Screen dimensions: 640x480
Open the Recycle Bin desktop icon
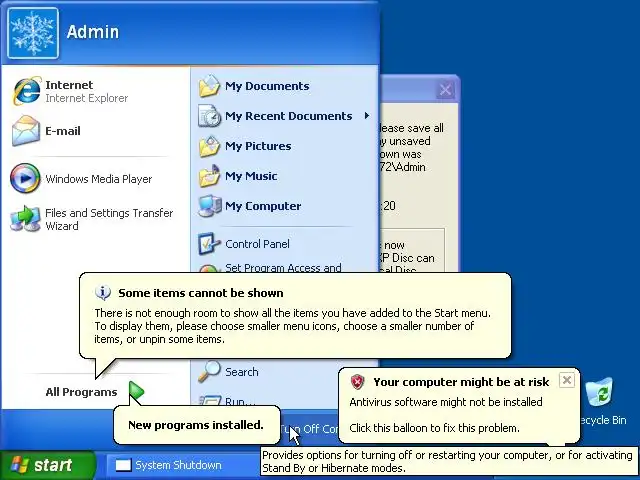point(599,393)
